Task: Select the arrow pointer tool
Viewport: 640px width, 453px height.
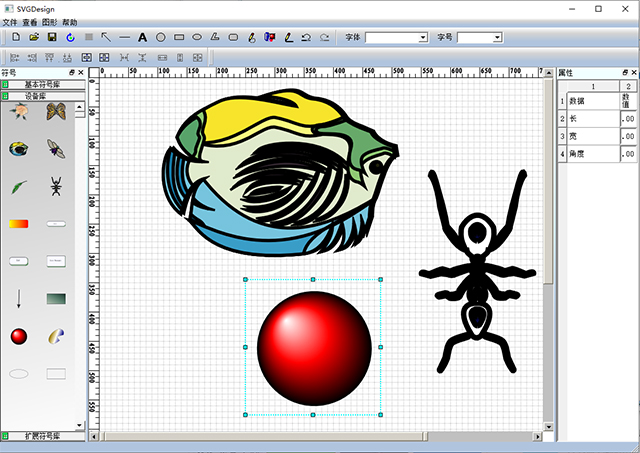Action: coord(106,37)
